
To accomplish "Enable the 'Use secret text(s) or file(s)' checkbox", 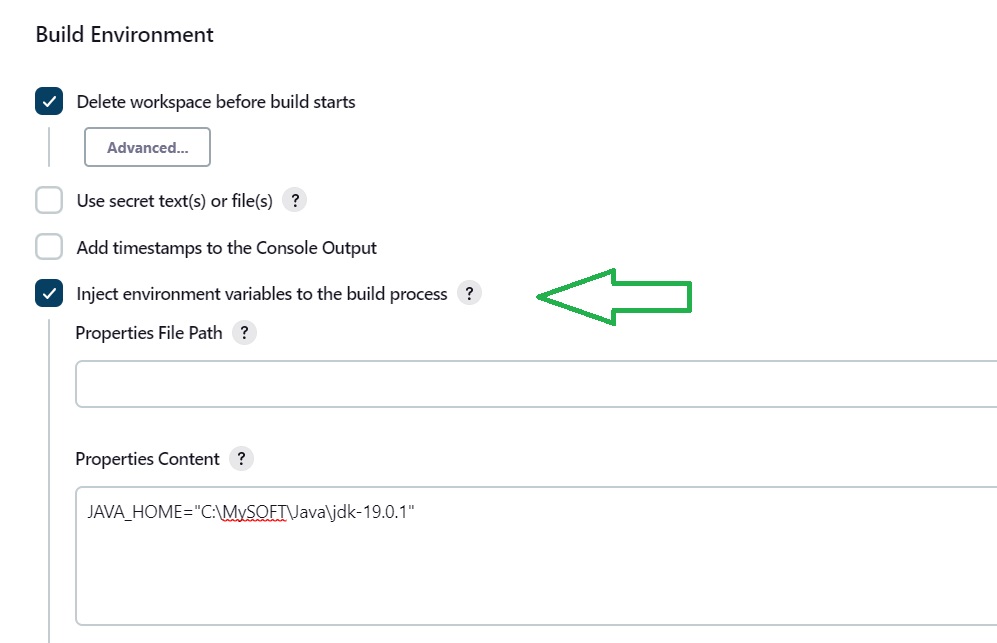I will coord(49,200).
